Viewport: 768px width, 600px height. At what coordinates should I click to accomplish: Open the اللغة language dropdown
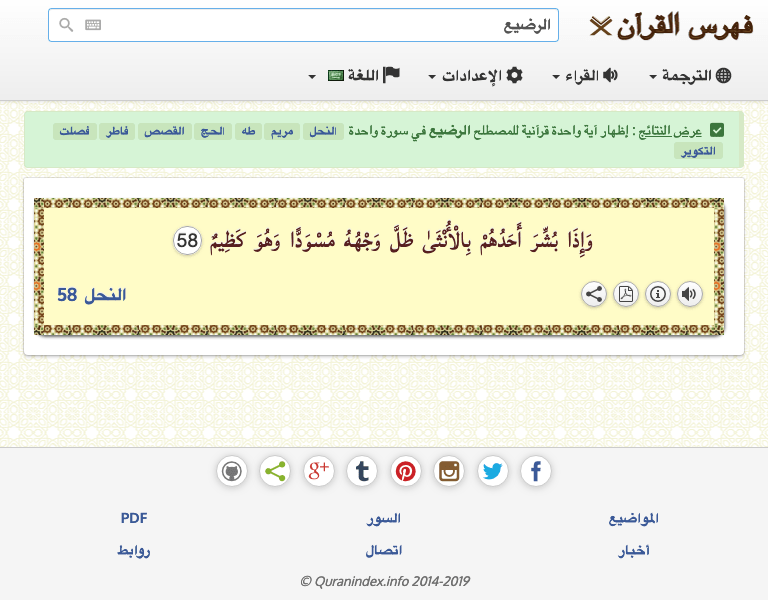click(x=354, y=75)
